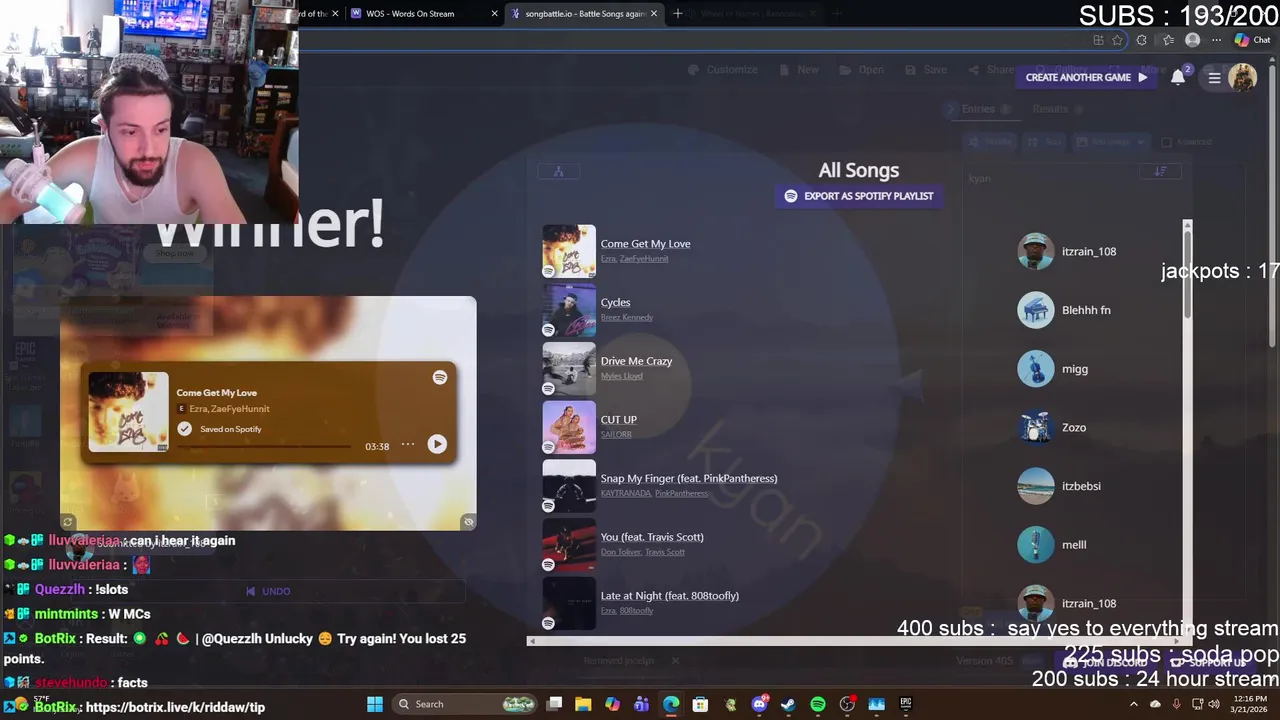Open a new browser tab
The height and width of the screenshot is (720, 1280).
678,14
